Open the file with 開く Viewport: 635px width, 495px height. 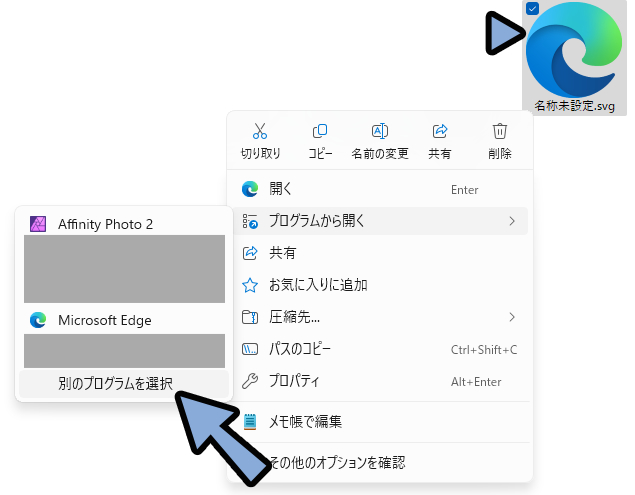[x=381, y=189]
